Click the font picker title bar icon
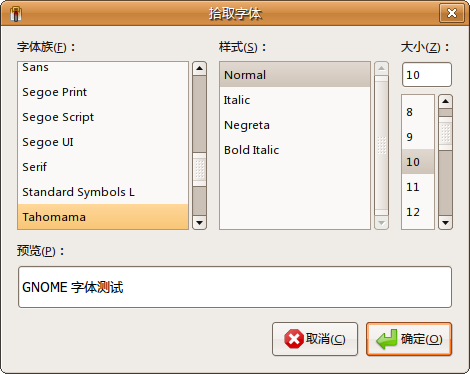 coord(16,13)
